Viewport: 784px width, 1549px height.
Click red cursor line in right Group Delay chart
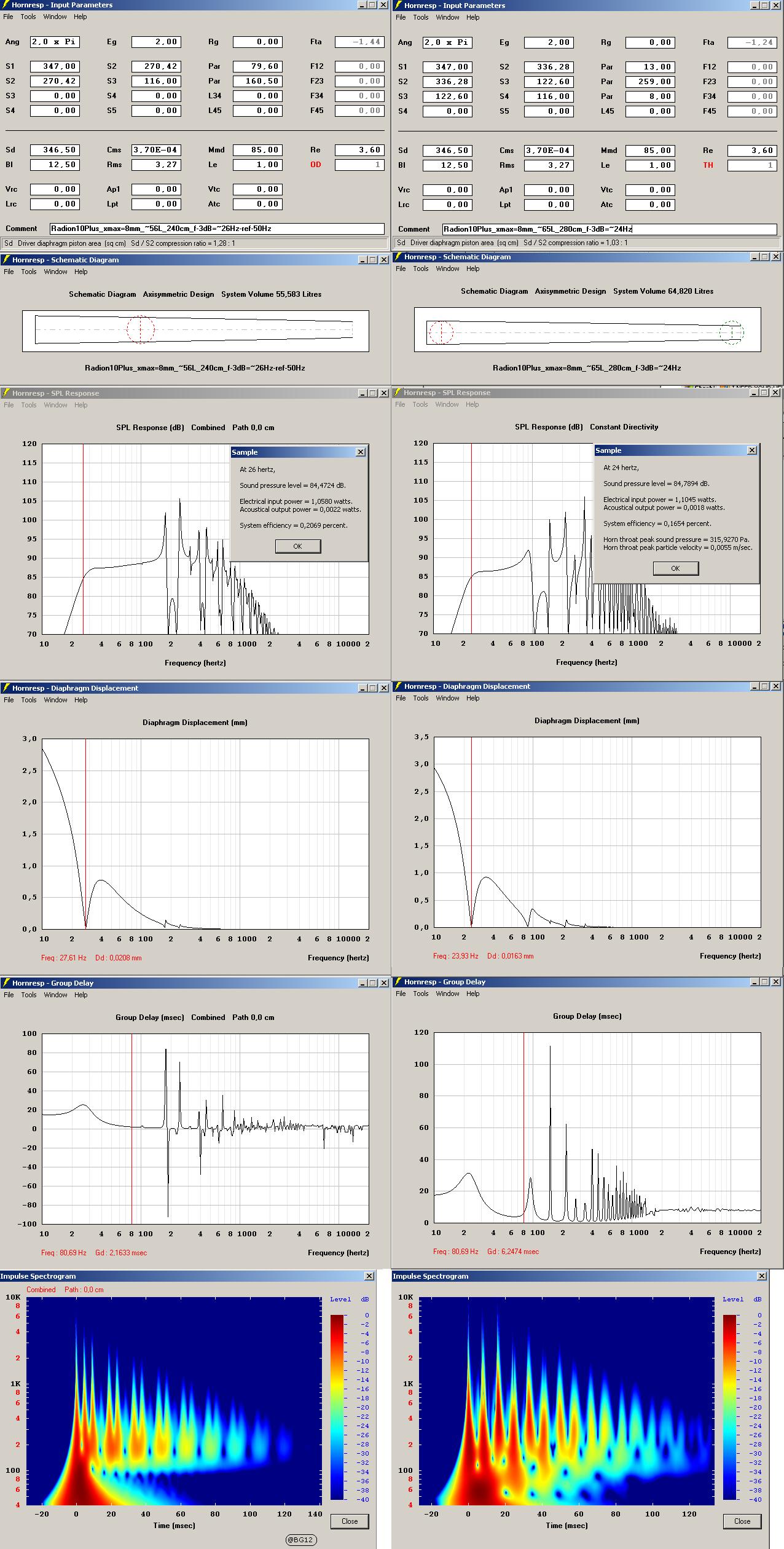point(523,1127)
